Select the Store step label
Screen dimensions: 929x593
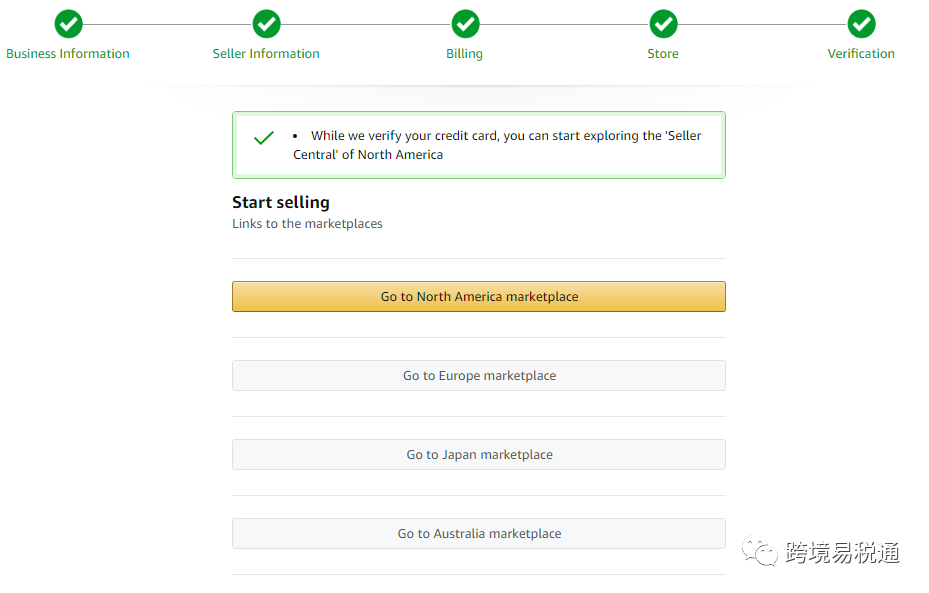663,54
